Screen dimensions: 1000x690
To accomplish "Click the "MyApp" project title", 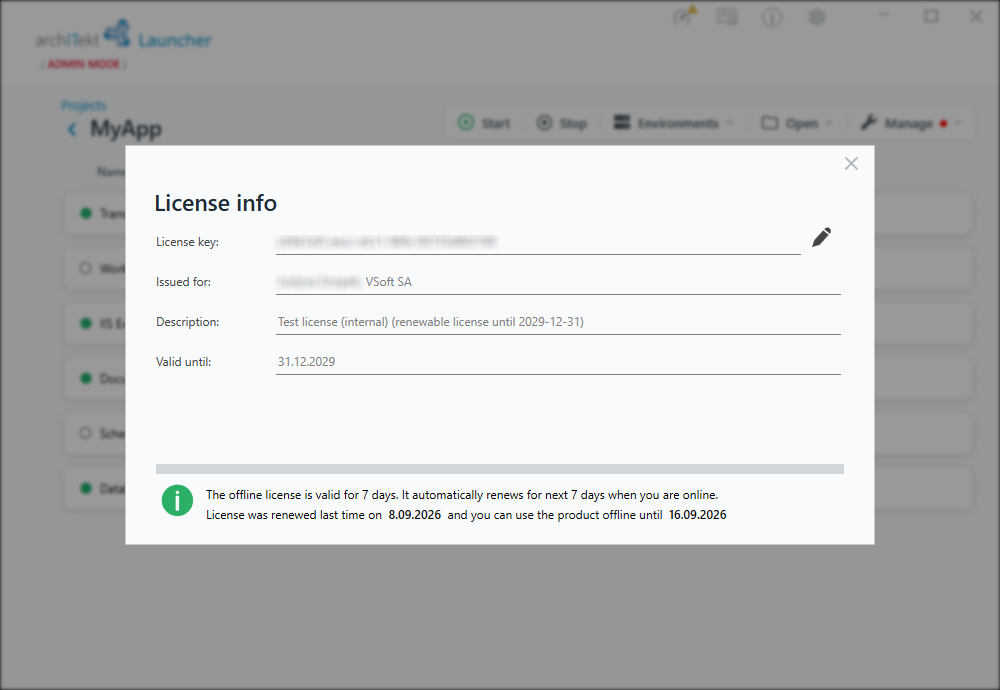I will pos(126,129).
